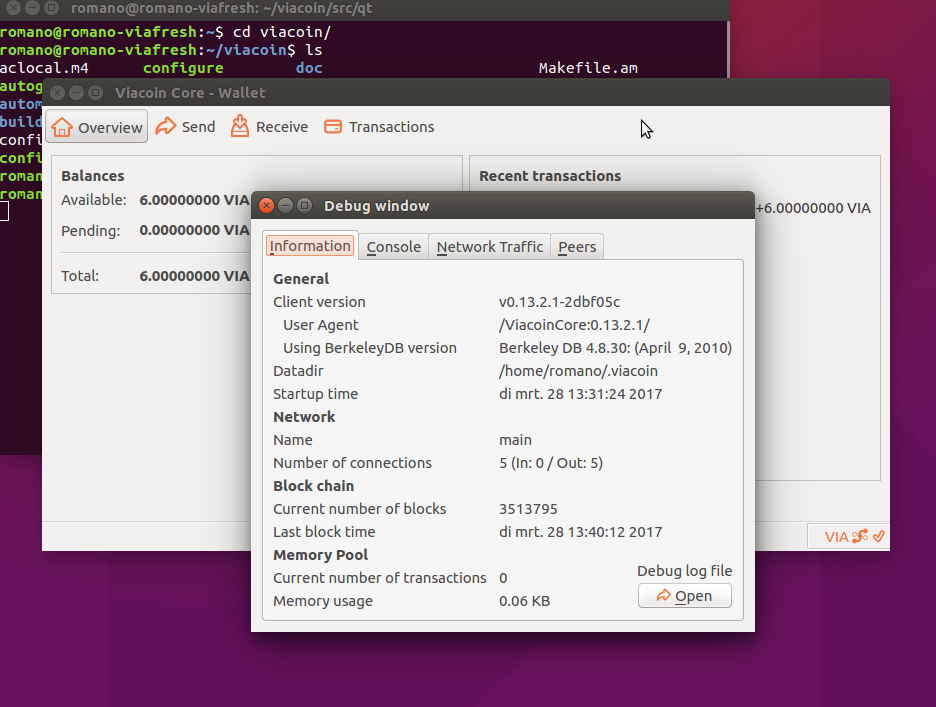
Task: Switch to the Peers tab
Action: click(577, 247)
